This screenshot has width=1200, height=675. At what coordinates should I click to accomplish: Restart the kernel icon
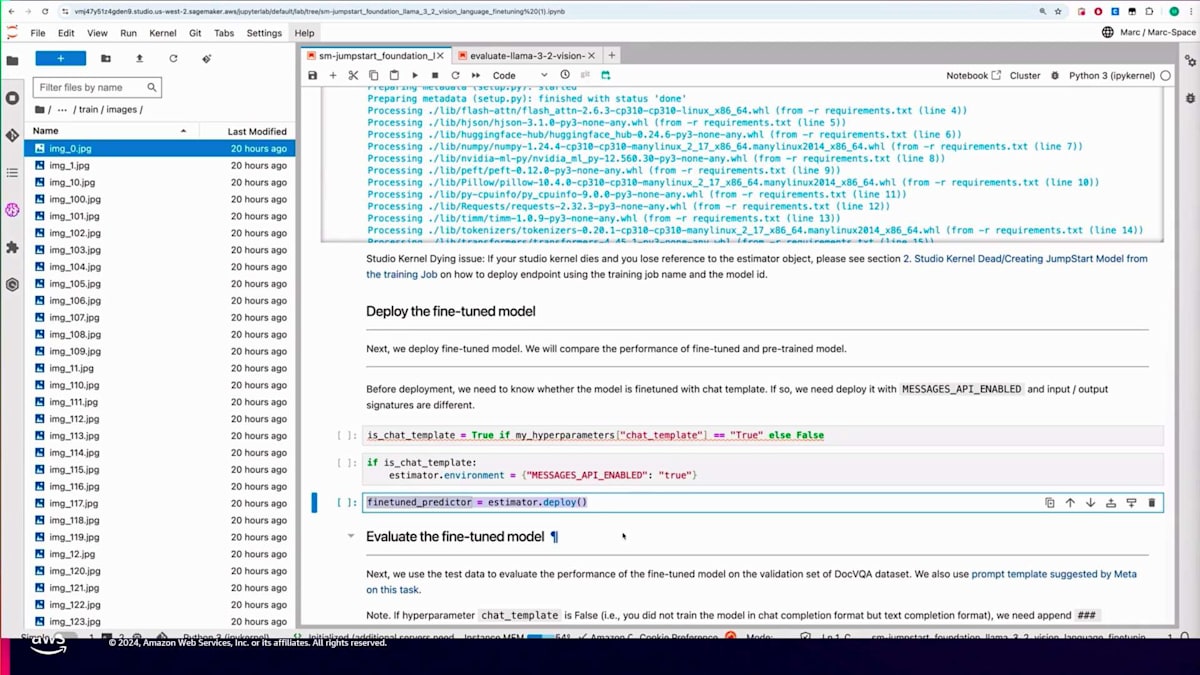point(455,75)
